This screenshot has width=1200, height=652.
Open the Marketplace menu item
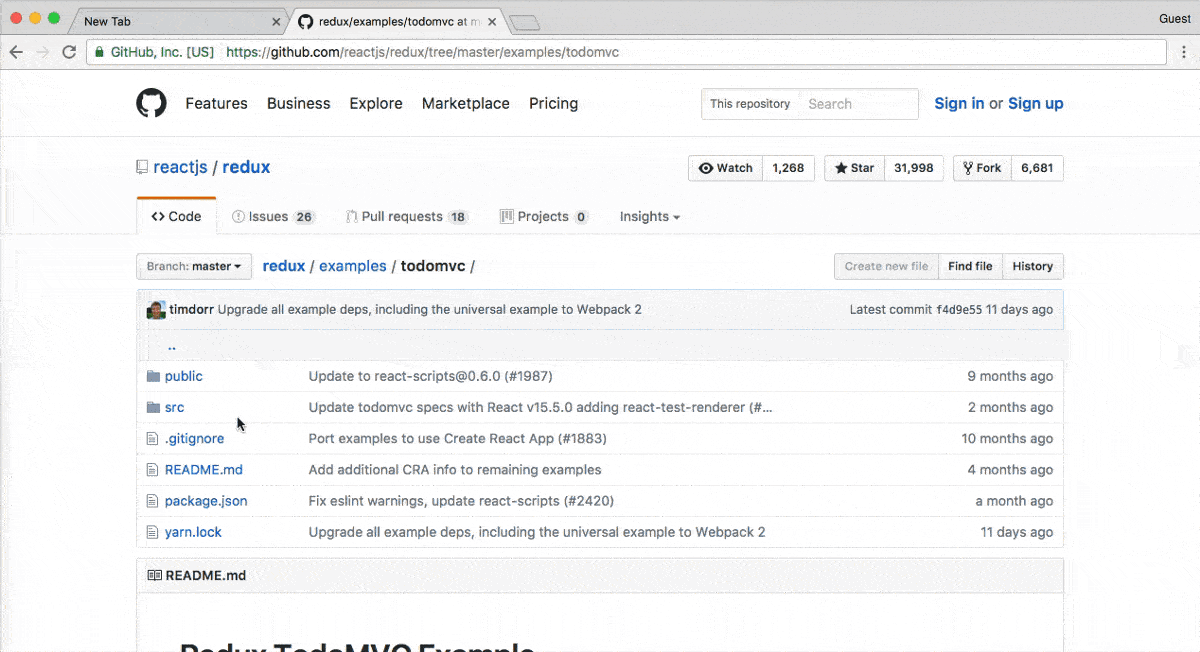[465, 103]
